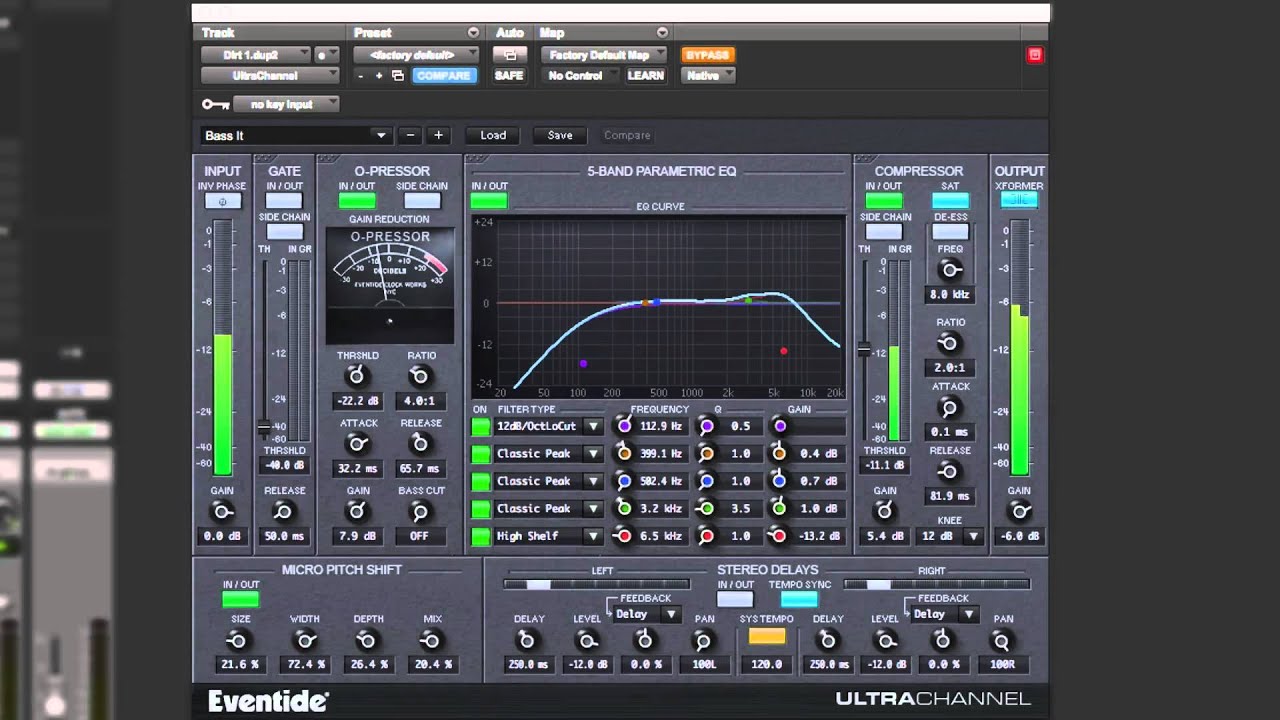1280x720 pixels.
Task: Click the right stereo delay PAN knob
Action: click(x=1002, y=640)
